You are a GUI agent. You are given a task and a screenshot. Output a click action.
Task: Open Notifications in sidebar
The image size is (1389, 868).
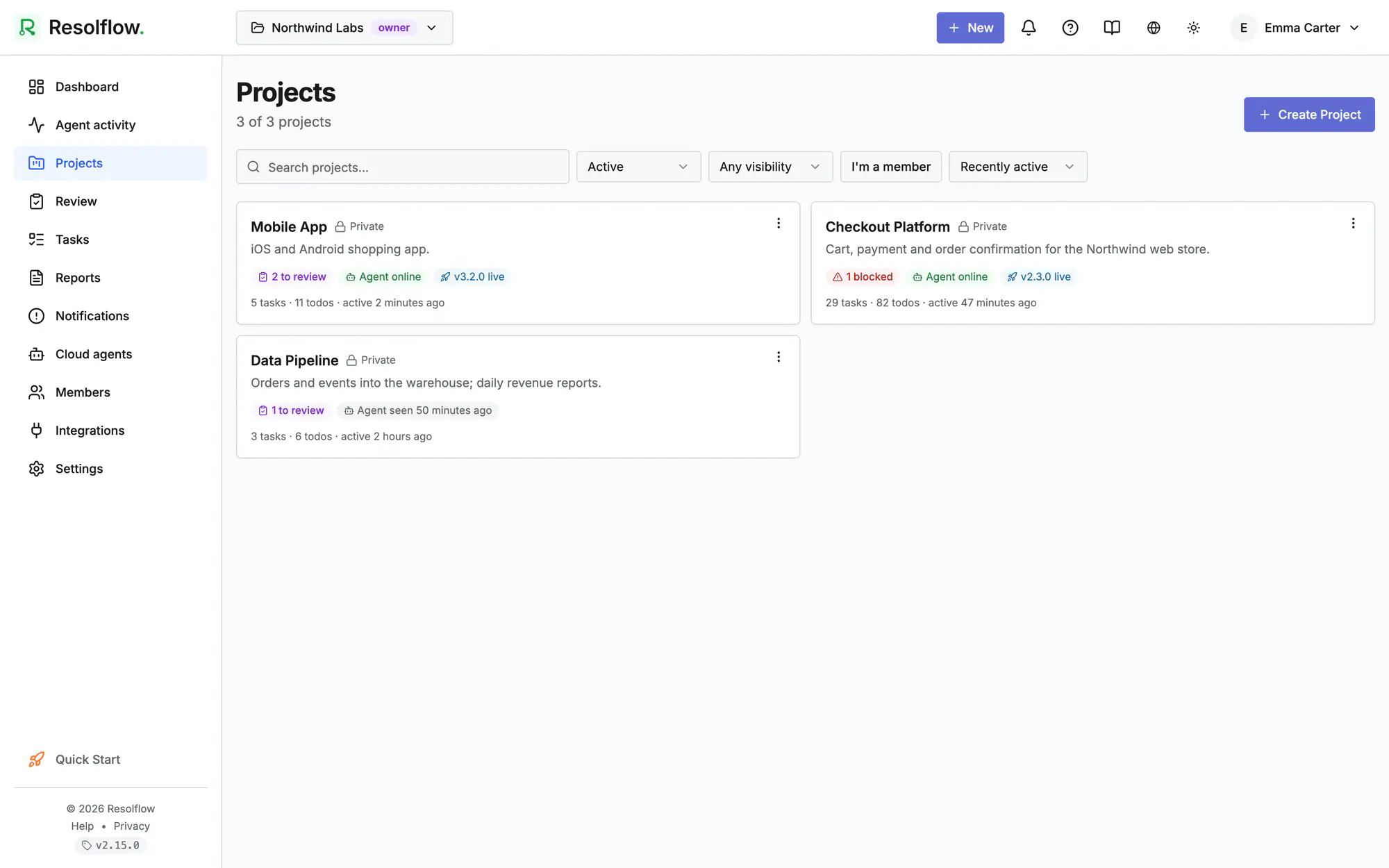(110, 316)
